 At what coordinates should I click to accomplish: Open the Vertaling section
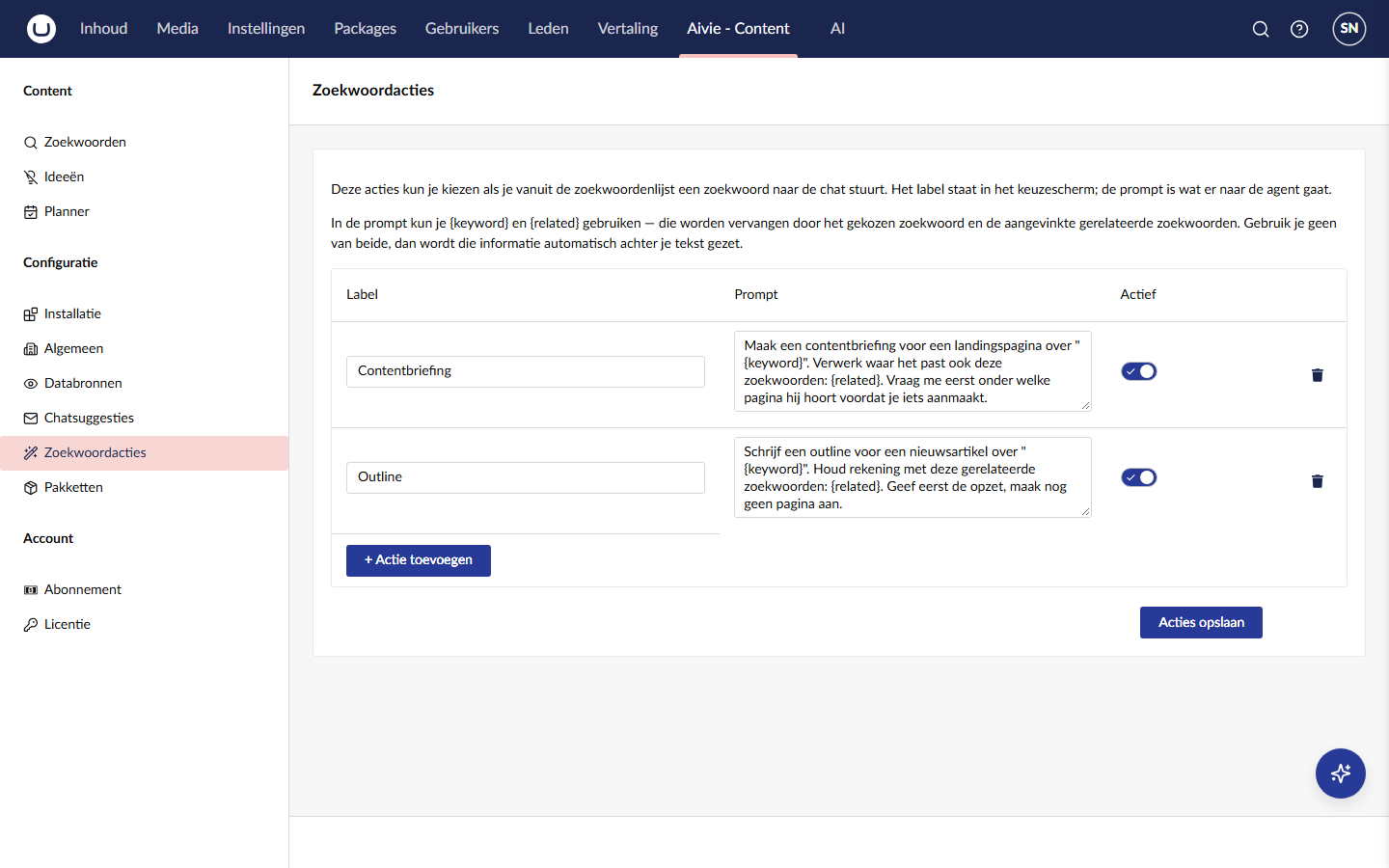(x=628, y=29)
